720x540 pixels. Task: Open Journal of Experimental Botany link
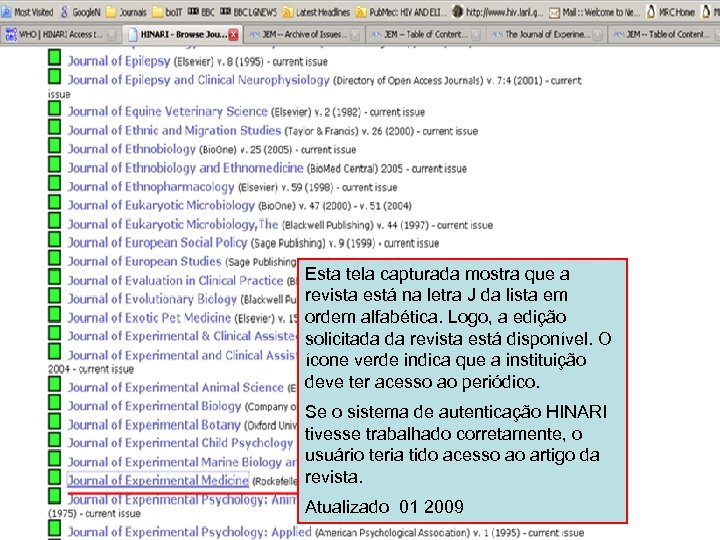click(x=154, y=425)
